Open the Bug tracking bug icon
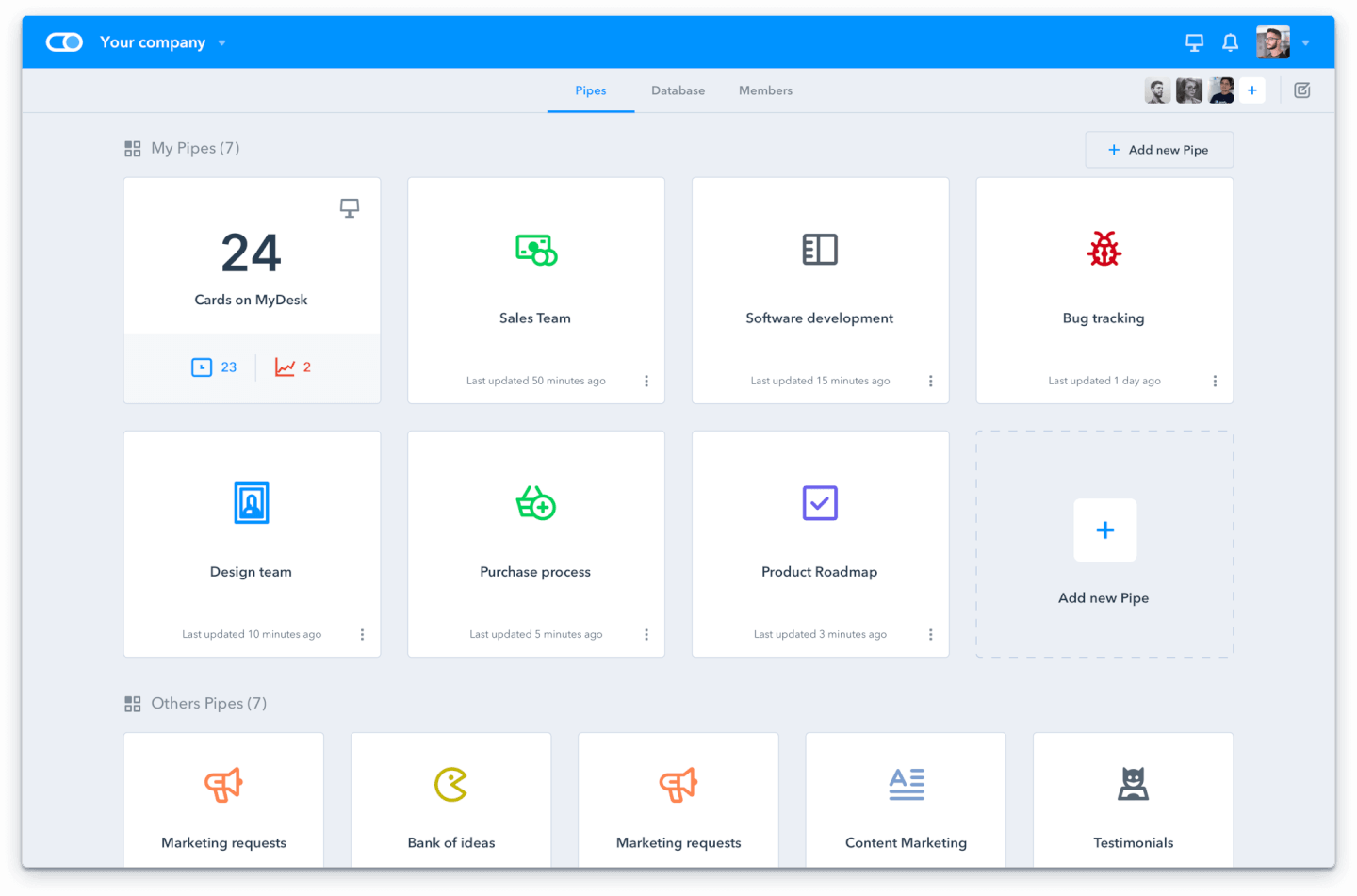The height and width of the screenshot is (896, 1357). tap(1104, 249)
